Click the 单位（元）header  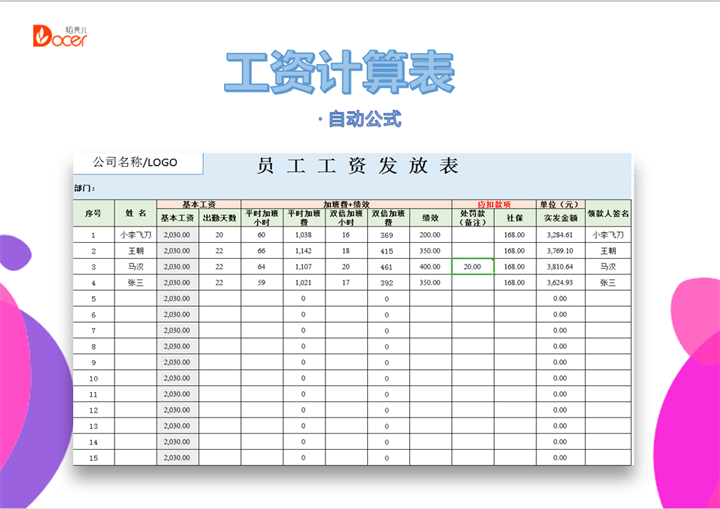tap(561, 204)
